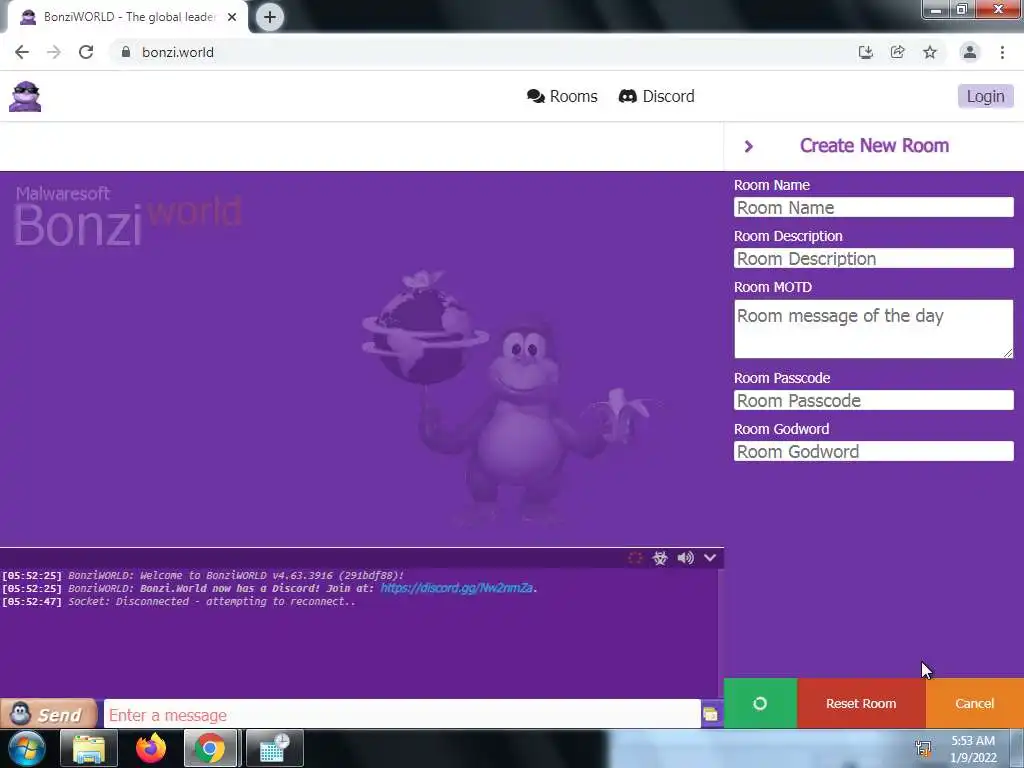Mute sound with the speaker icon

[685, 558]
